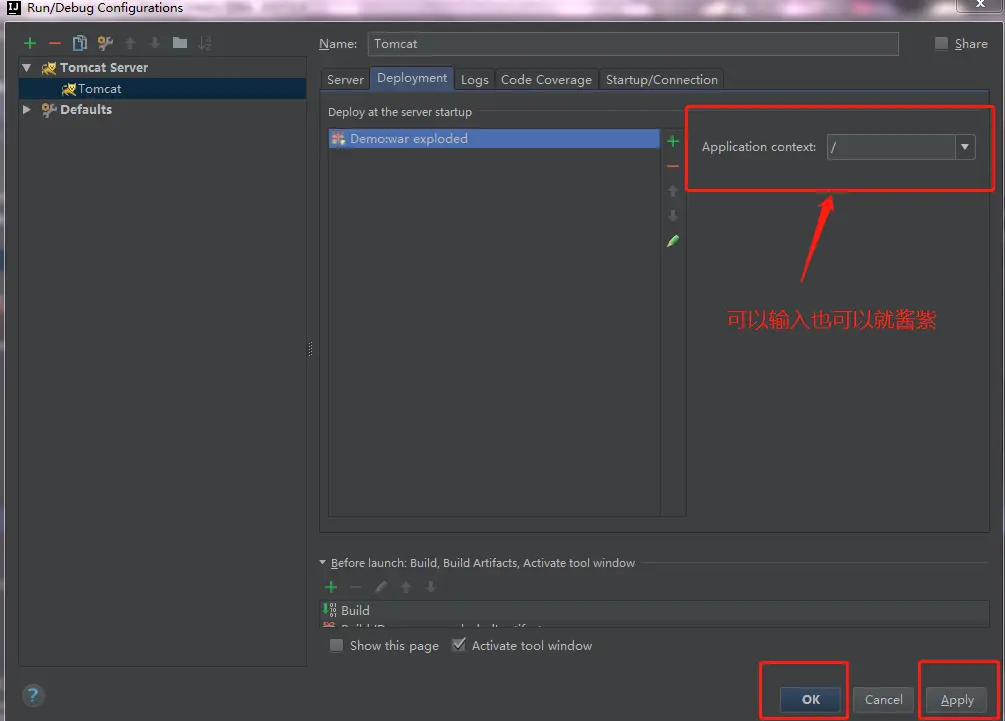Click Apply button

(x=956, y=699)
